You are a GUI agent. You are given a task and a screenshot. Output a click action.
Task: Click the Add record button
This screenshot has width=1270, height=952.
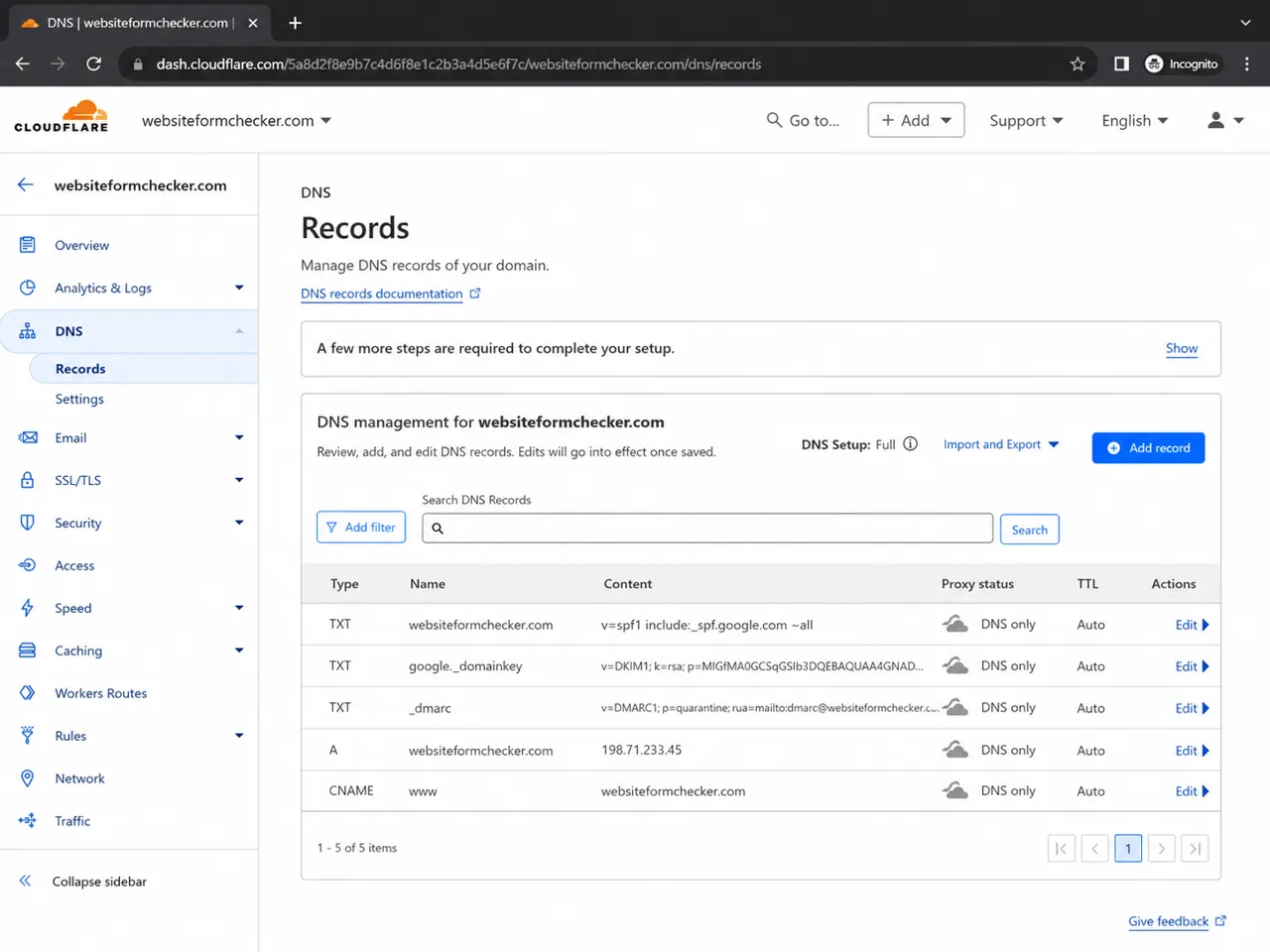pyautogui.click(x=1148, y=448)
